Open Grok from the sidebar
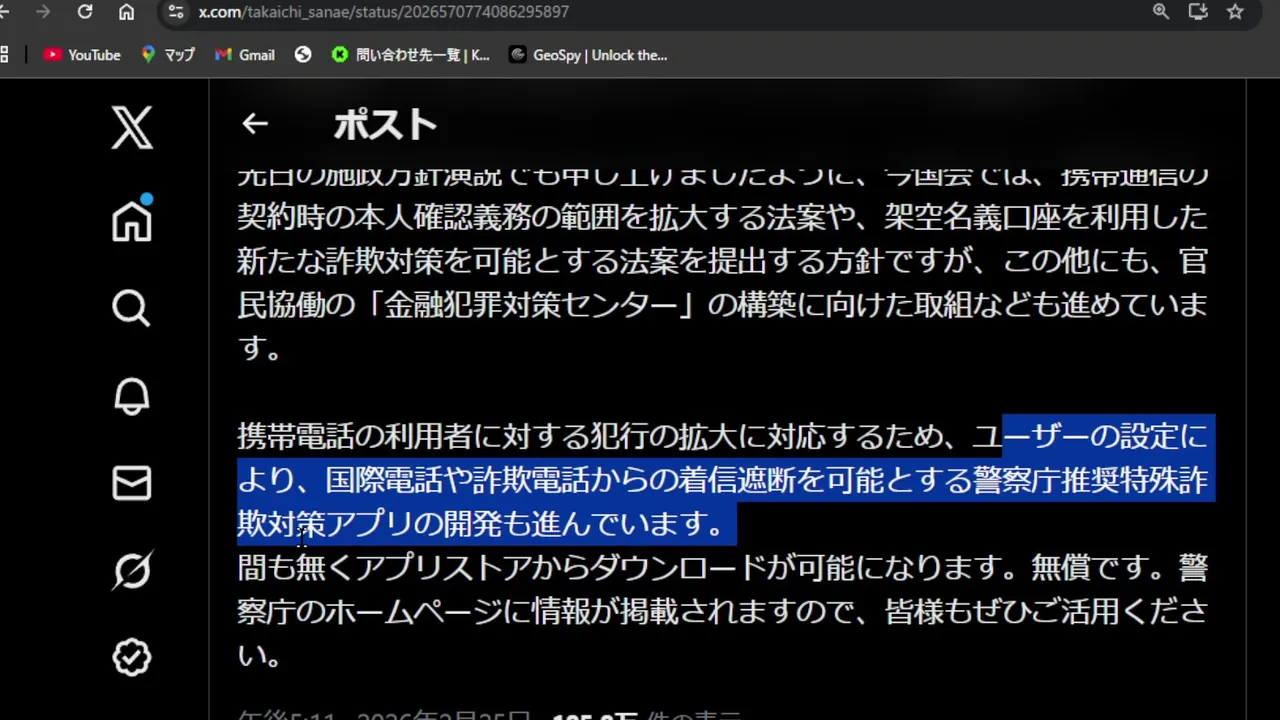Screen dimensions: 1280x720 point(132,571)
